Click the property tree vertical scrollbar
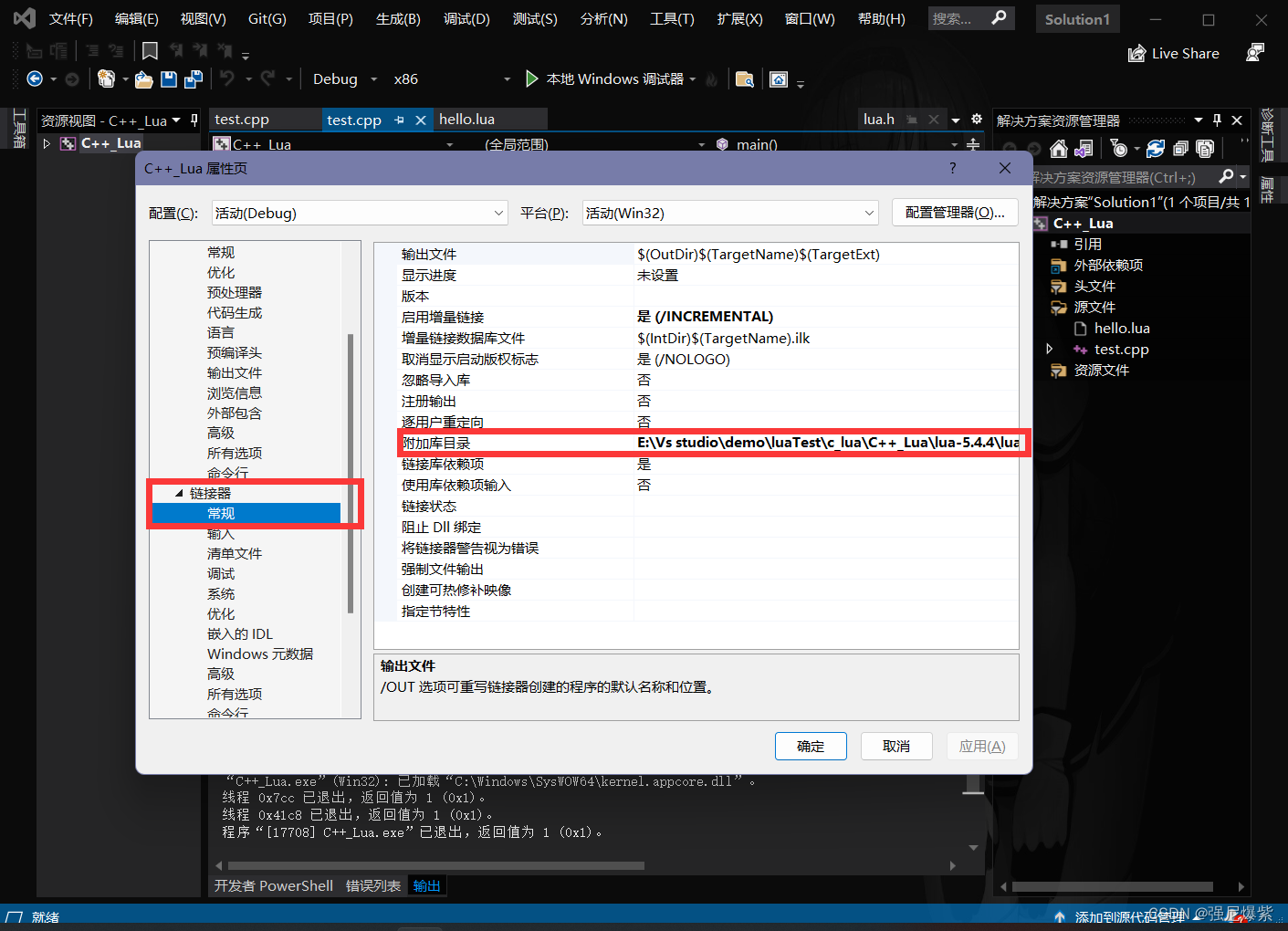Screen dimensions: 1288x931 coord(351,473)
